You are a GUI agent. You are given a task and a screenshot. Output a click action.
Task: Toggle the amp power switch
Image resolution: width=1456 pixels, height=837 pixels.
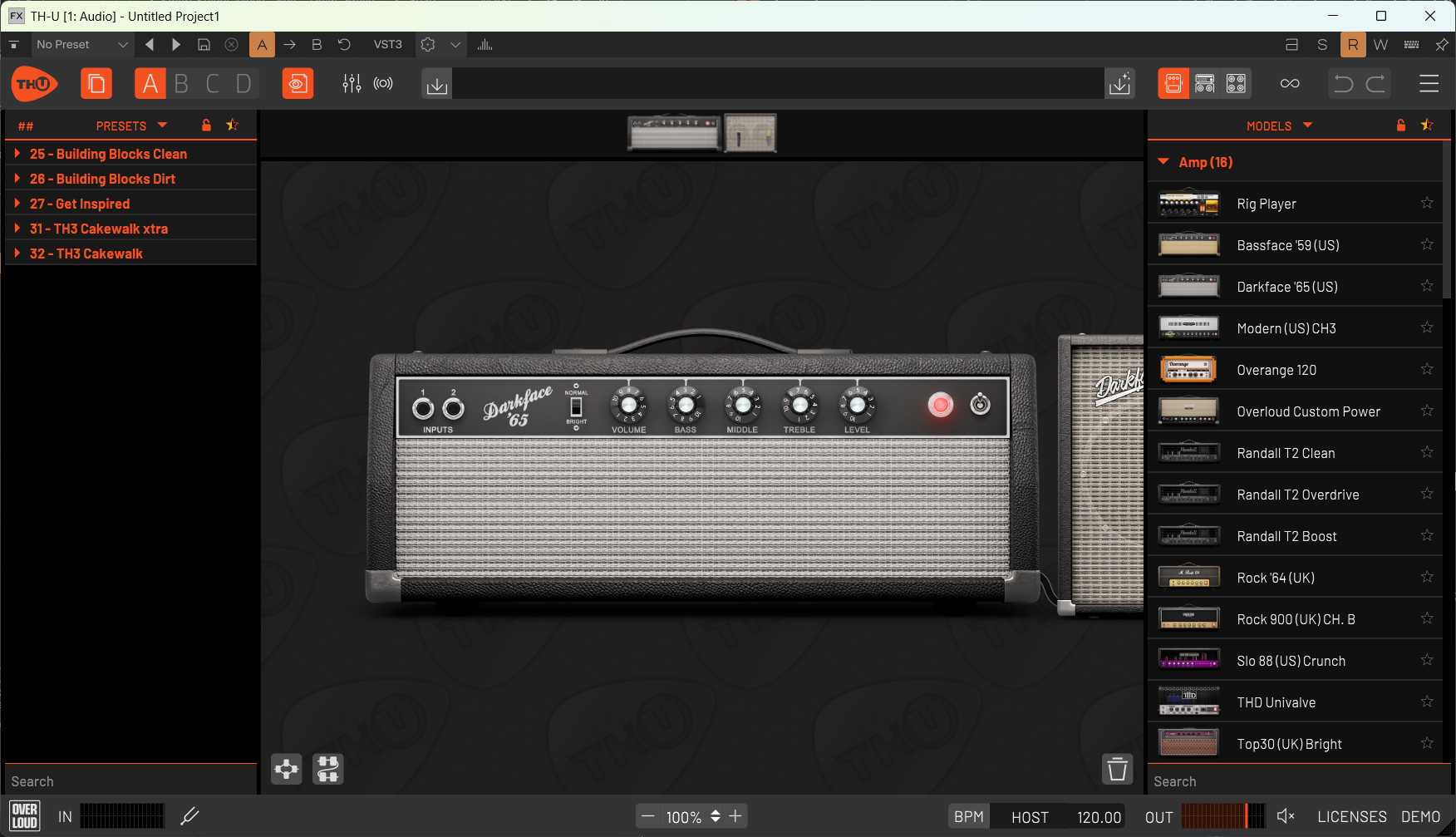pyautogui.click(x=981, y=405)
